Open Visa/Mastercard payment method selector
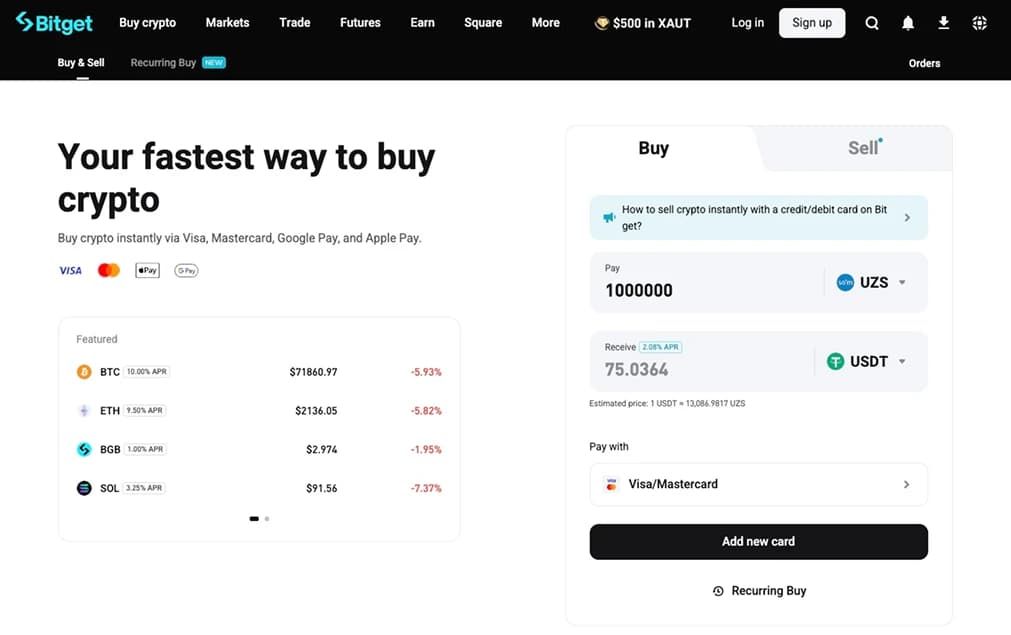The width and height of the screenshot is (1011, 635). [758, 484]
